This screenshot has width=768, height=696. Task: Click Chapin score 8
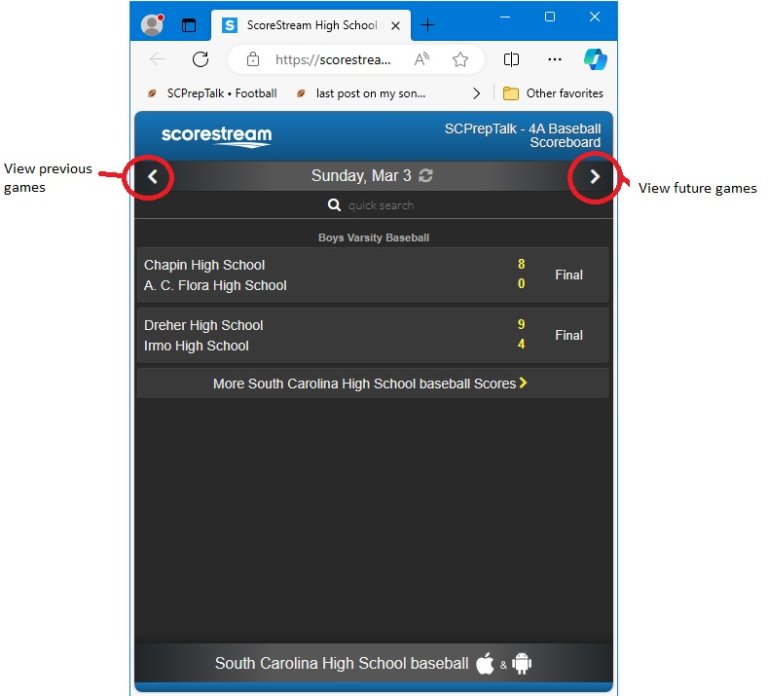521,264
